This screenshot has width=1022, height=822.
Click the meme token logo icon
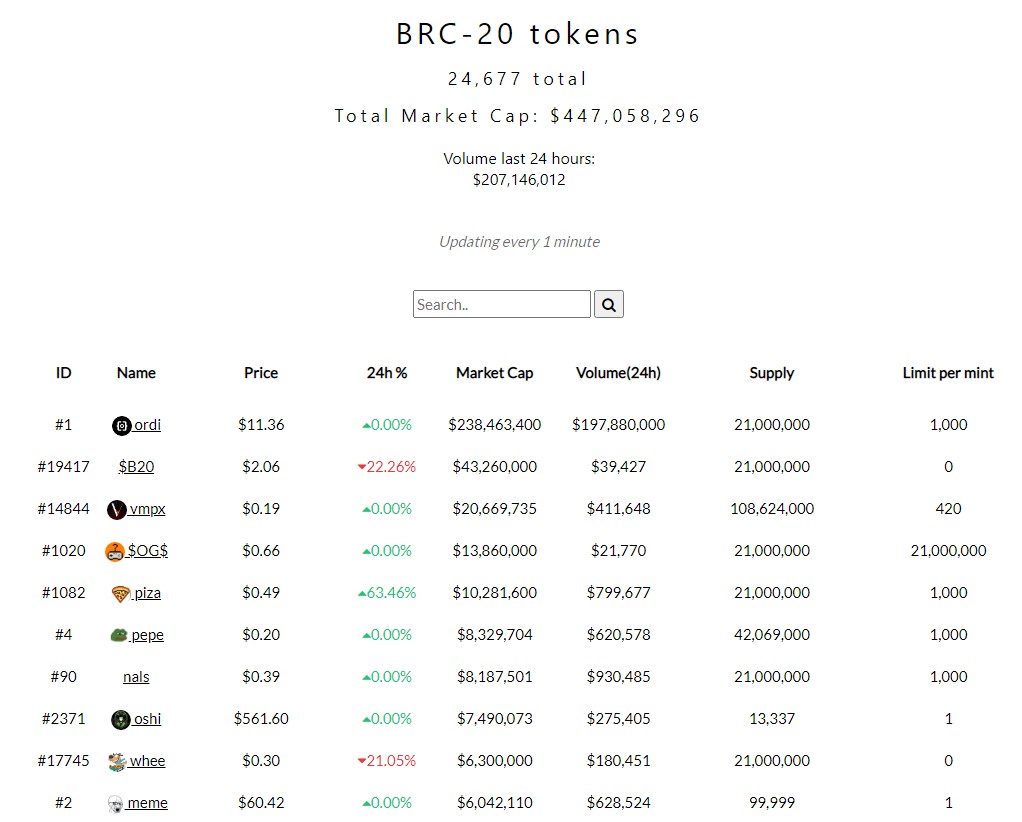pos(115,804)
